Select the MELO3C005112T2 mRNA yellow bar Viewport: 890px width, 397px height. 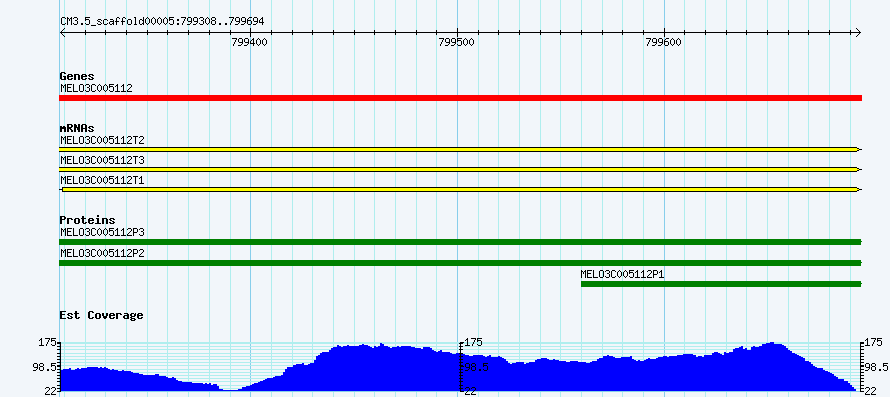point(460,149)
